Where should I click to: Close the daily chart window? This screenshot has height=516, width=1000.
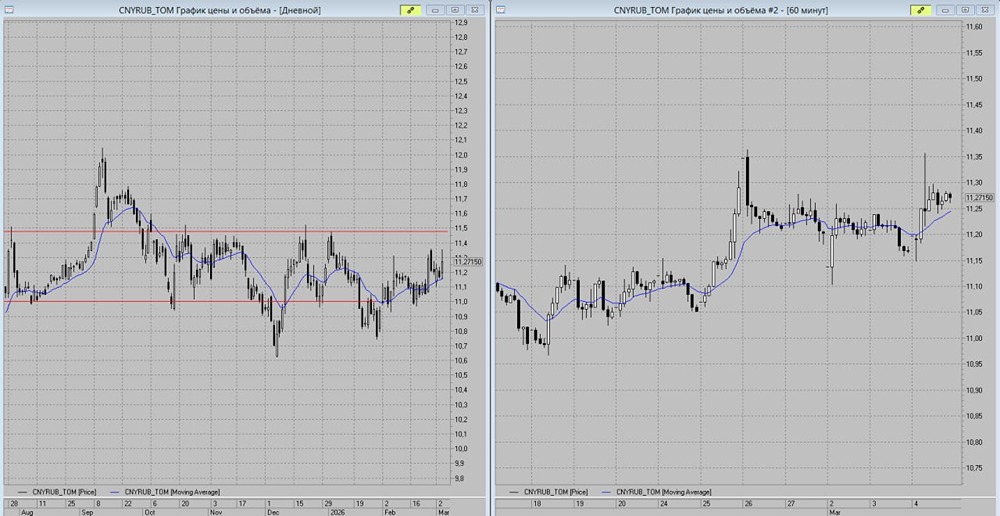[x=474, y=9]
